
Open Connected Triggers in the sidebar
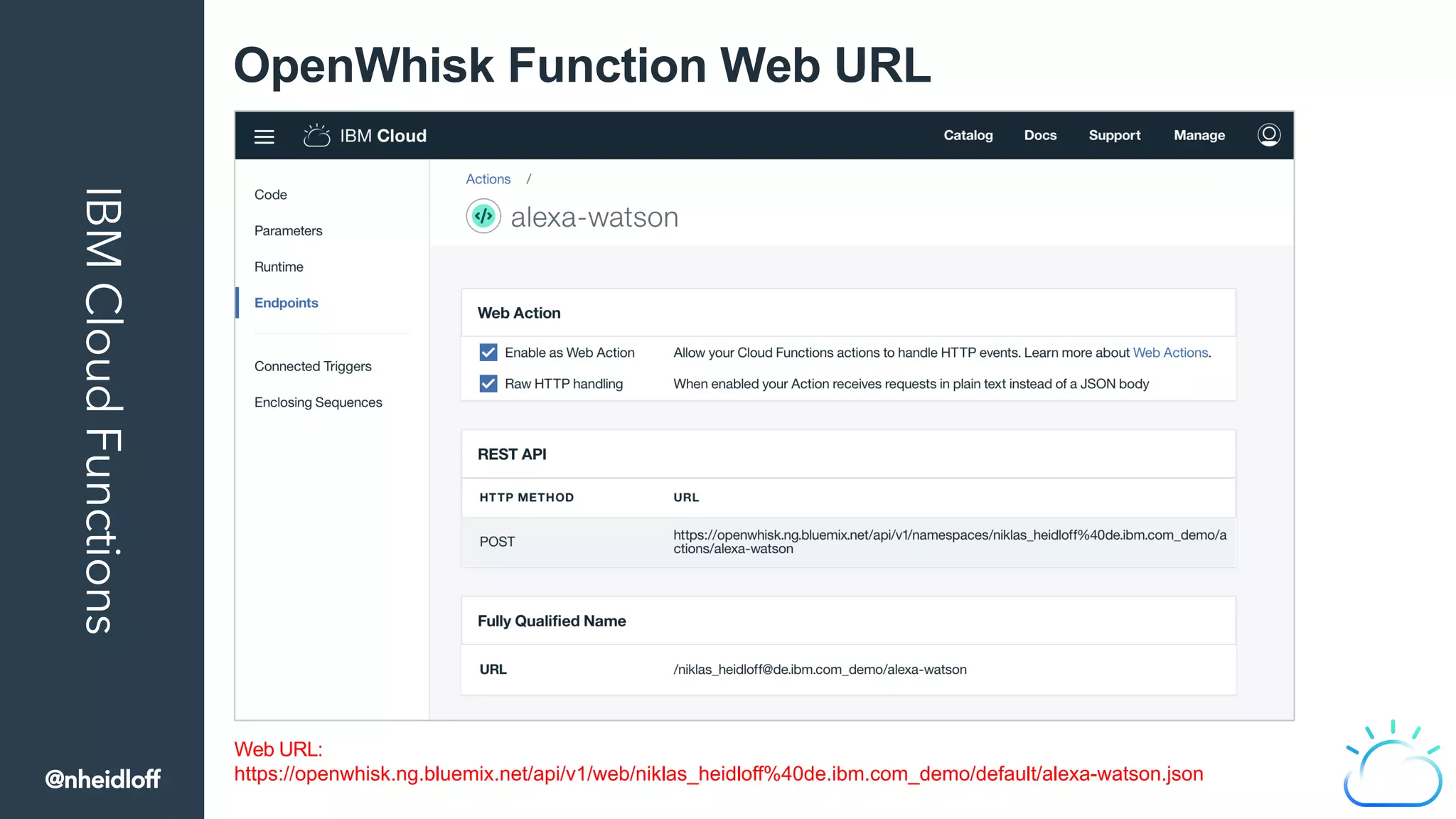click(x=313, y=366)
